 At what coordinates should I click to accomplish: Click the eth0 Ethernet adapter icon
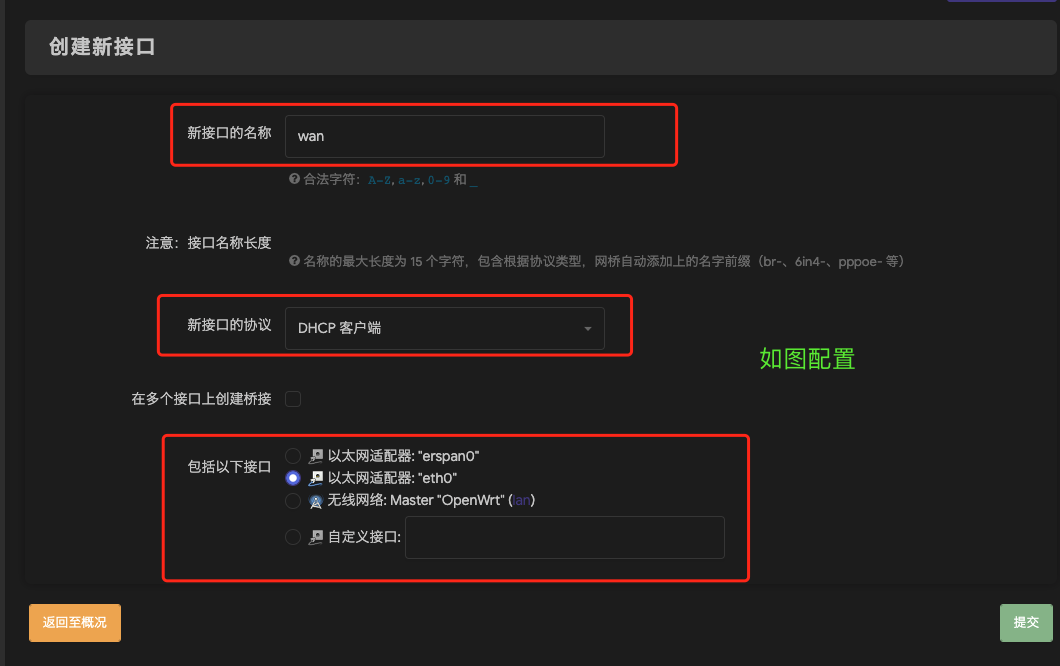[x=316, y=479]
